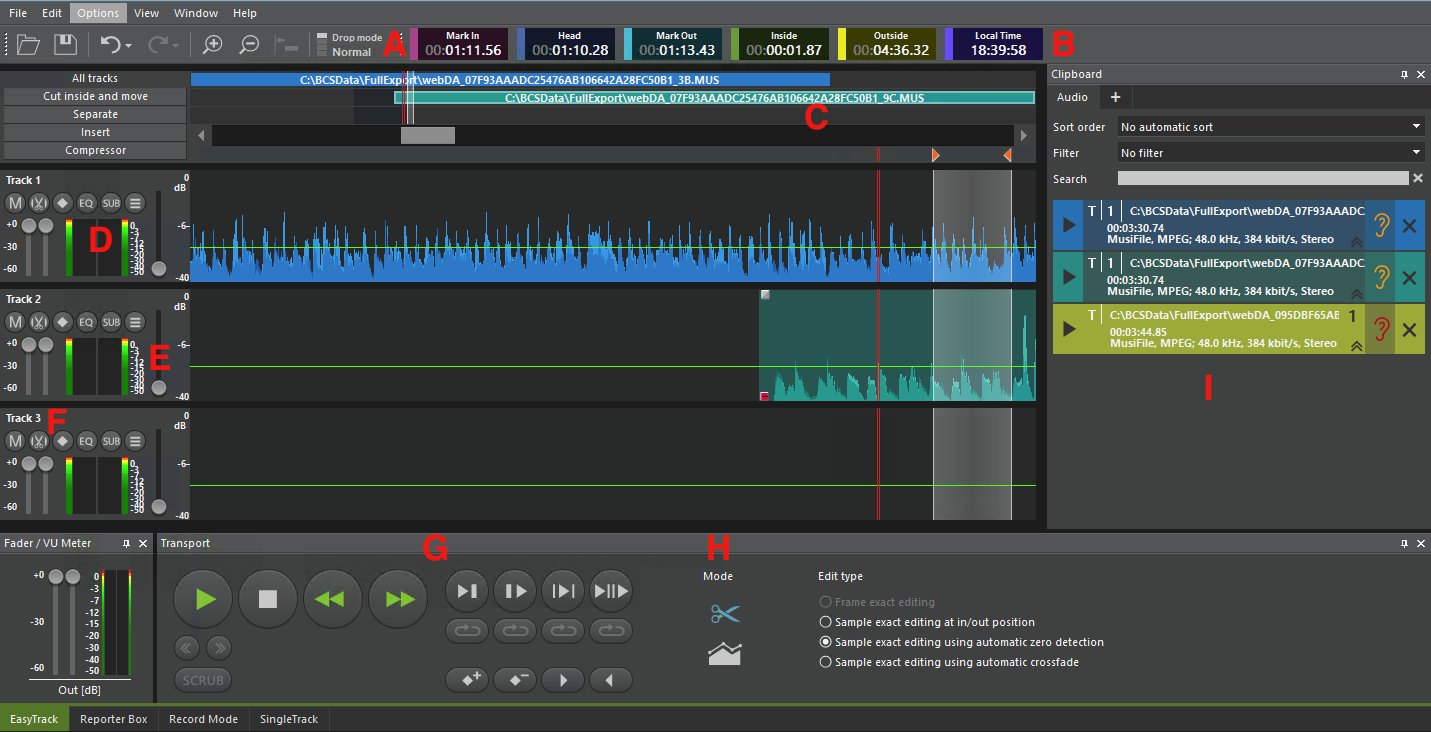The image size is (1431, 732).
Task: Click the Undo icon in the toolbar
Action: tap(108, 45)
